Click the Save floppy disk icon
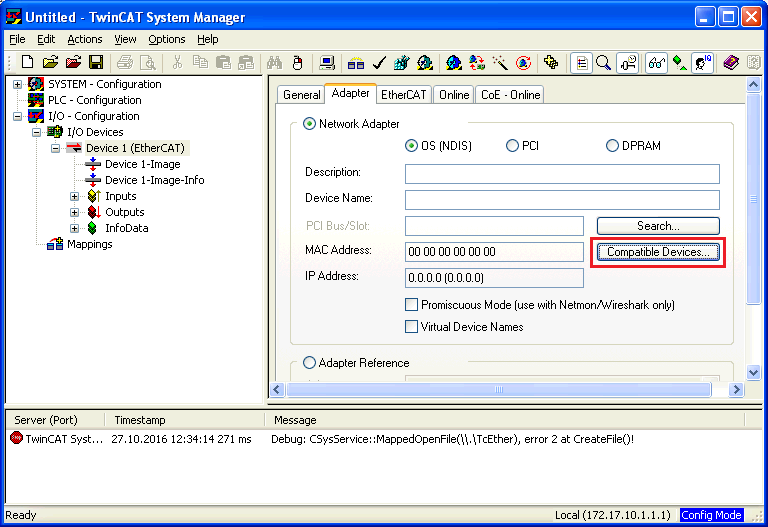Image resolution: width=768 pixels, height=527 pixels. [x=96, y=63]
